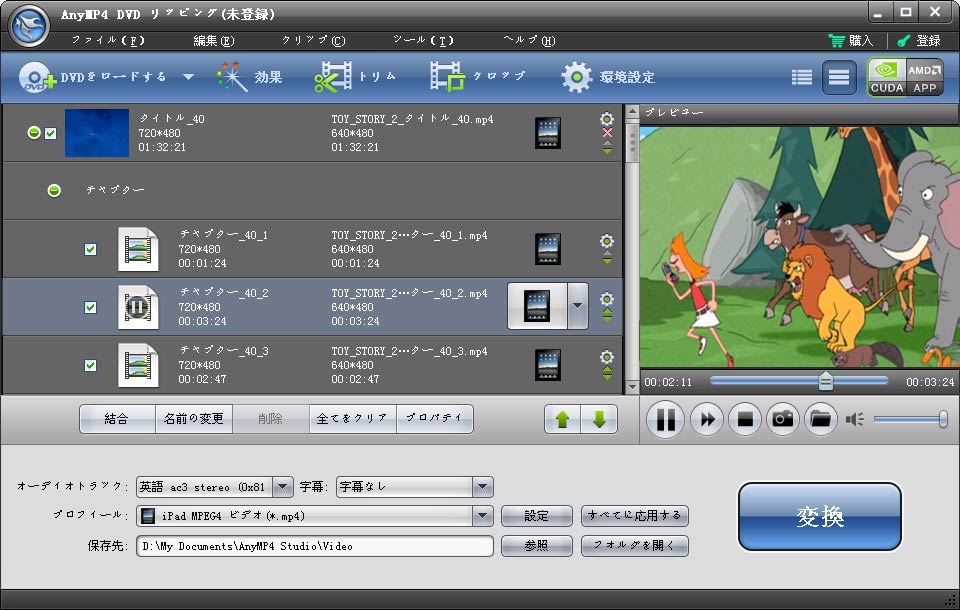
Task: Open the Effect (効果) tool
Action: 250,77
